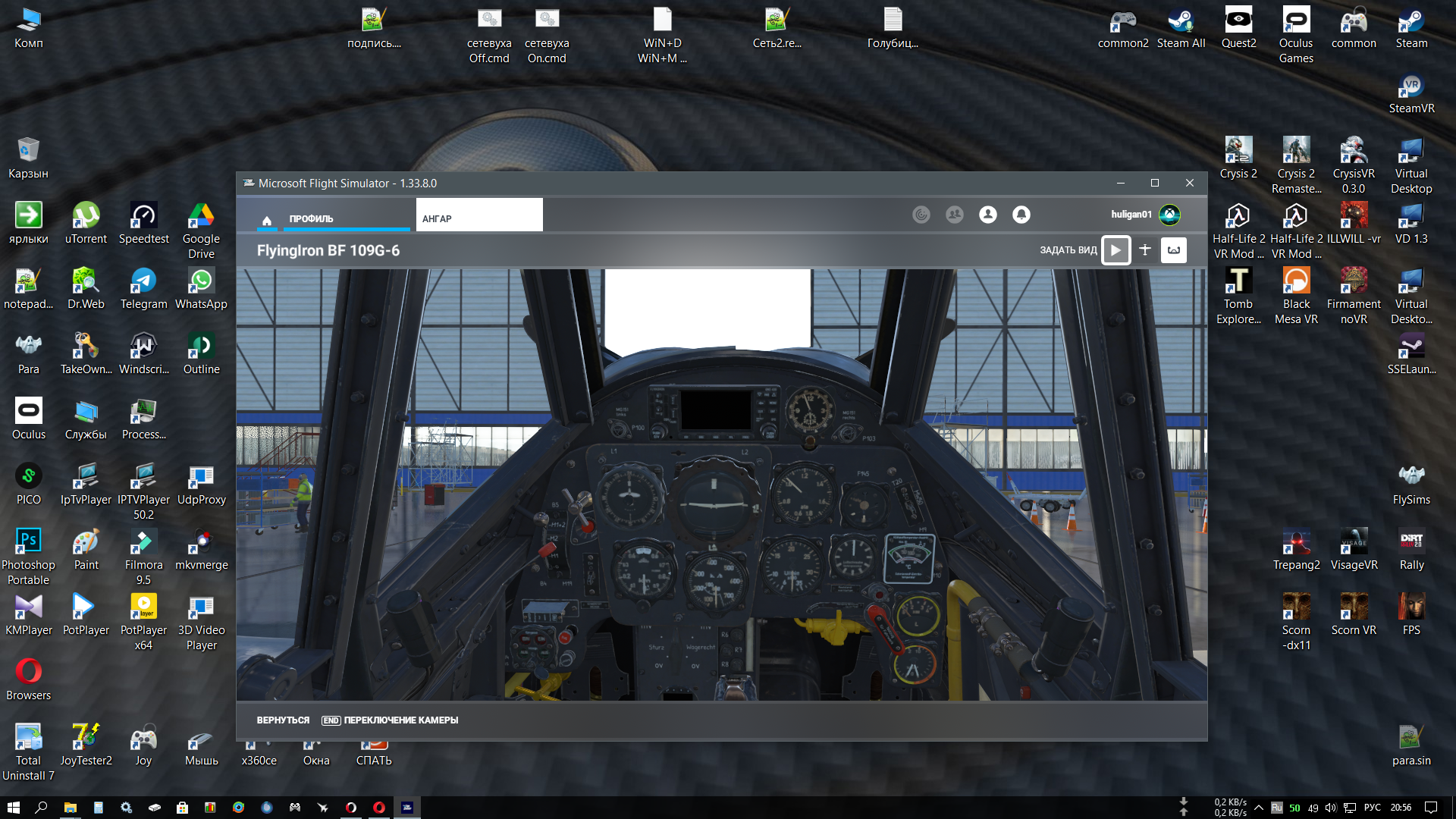Open the Windows Start menu

tap(13, 808)
